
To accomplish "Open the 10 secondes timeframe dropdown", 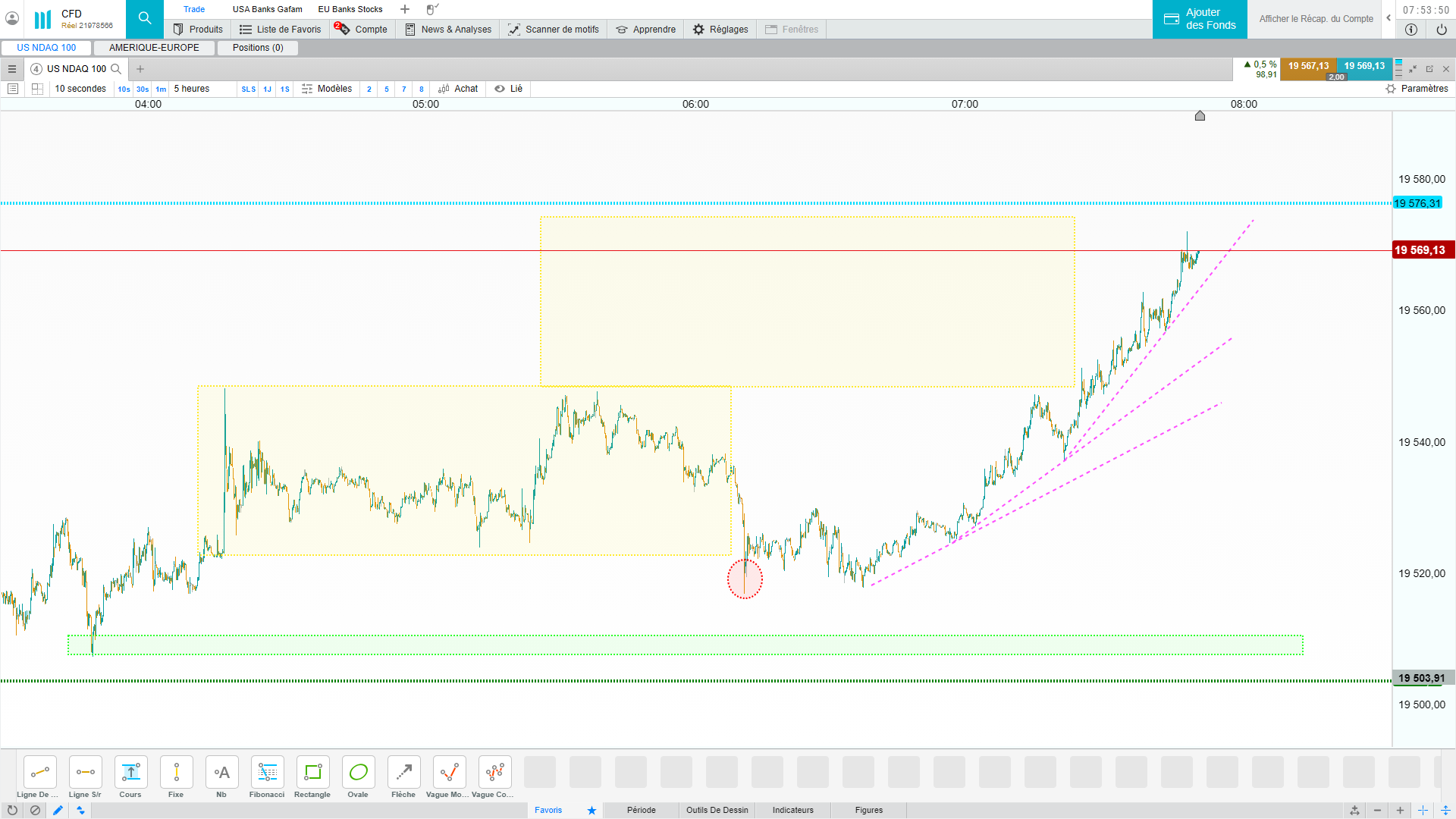I will coord(80,89).
